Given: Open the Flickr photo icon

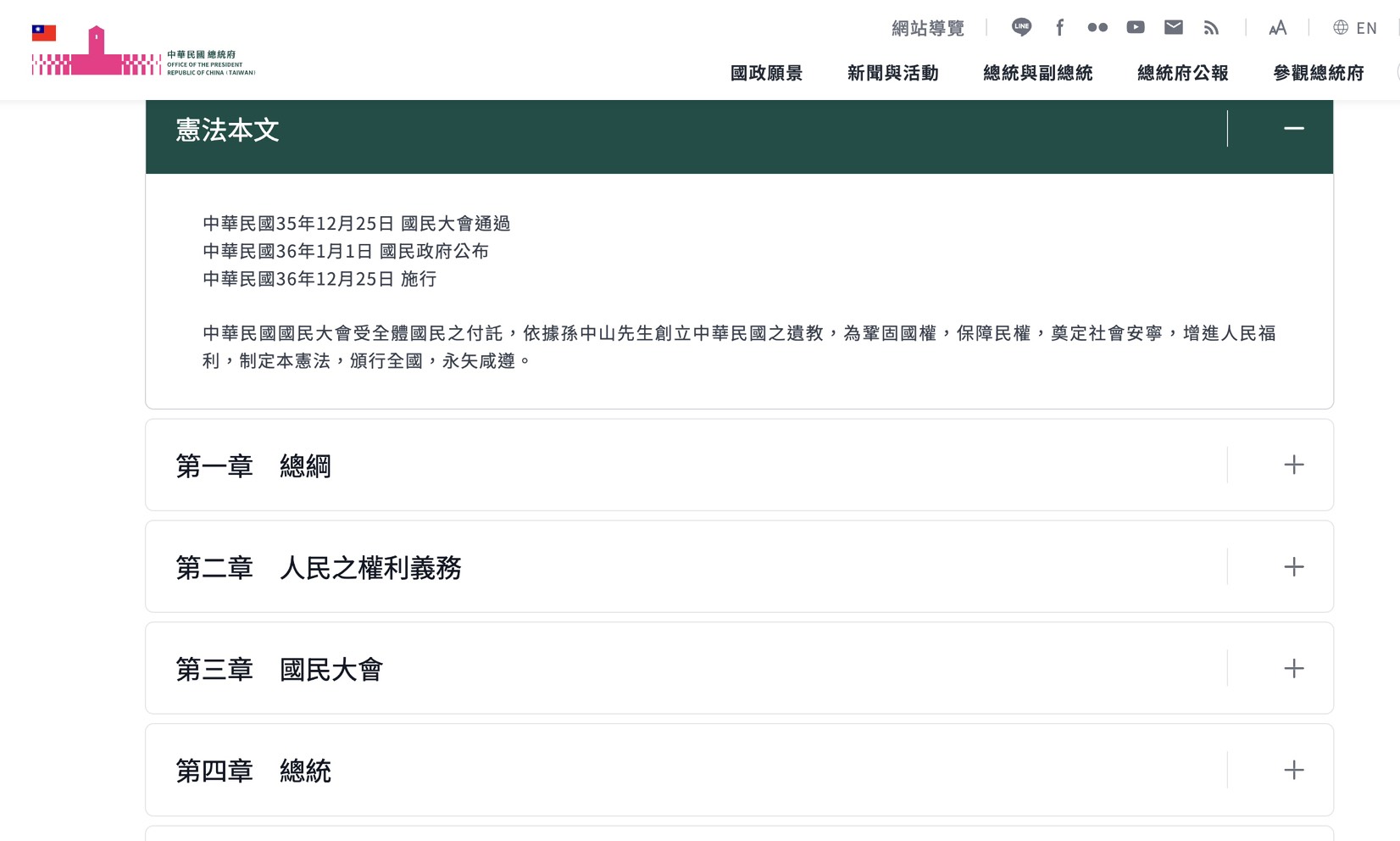Looking at the screenshot, I should point(1097,27).
